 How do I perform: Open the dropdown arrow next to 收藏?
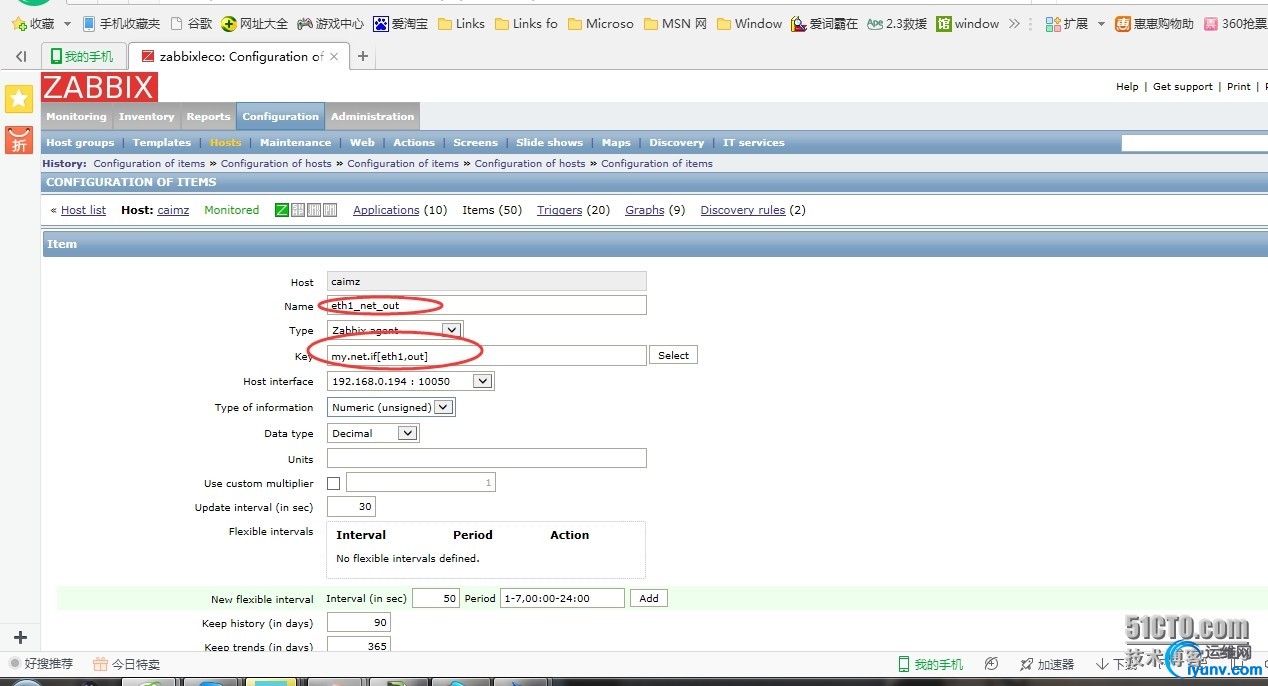click(68, 23)
